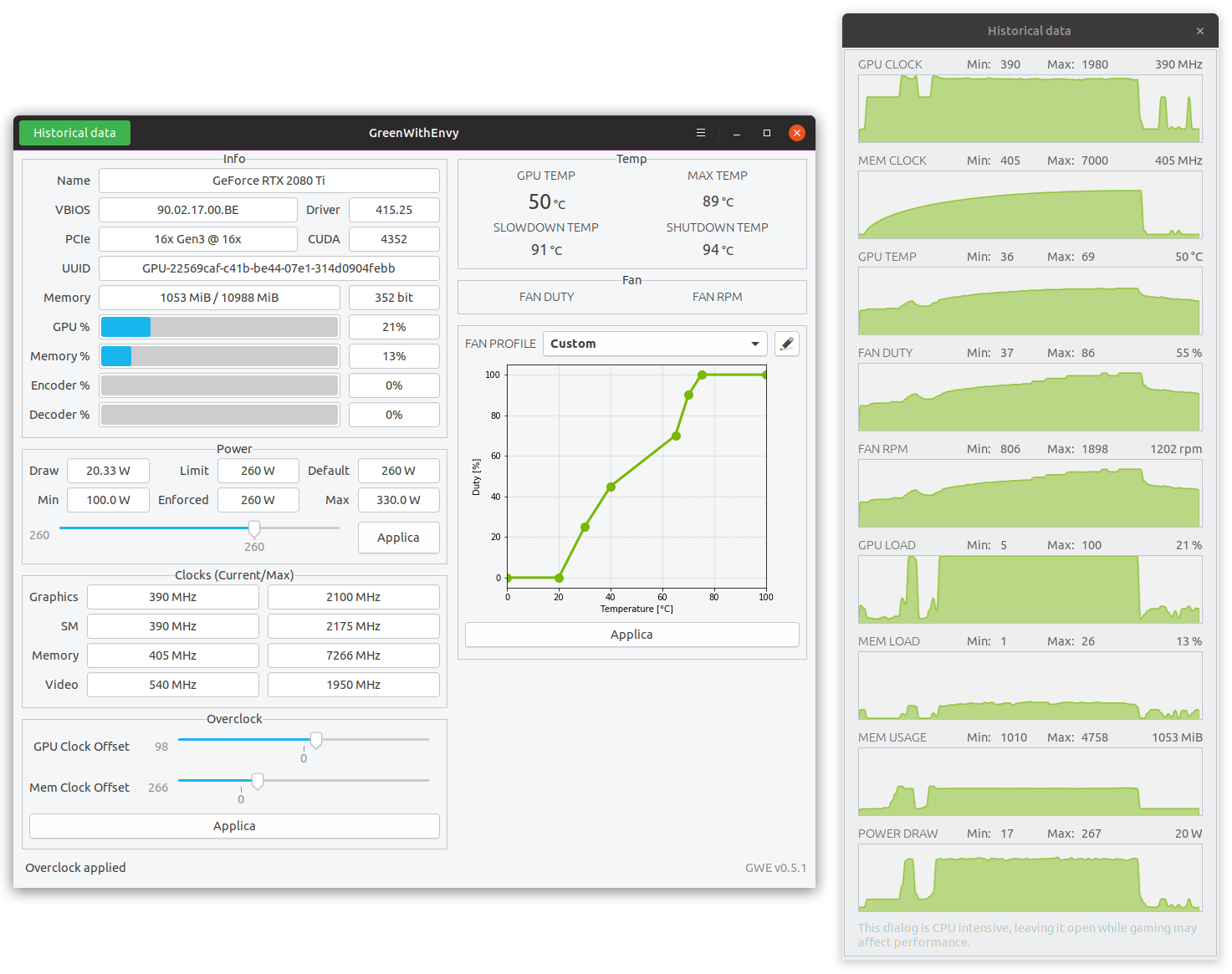Viewport: 1232px width, 974px height.
Task: Apply the power limit setting
Action: click(398, 538)
